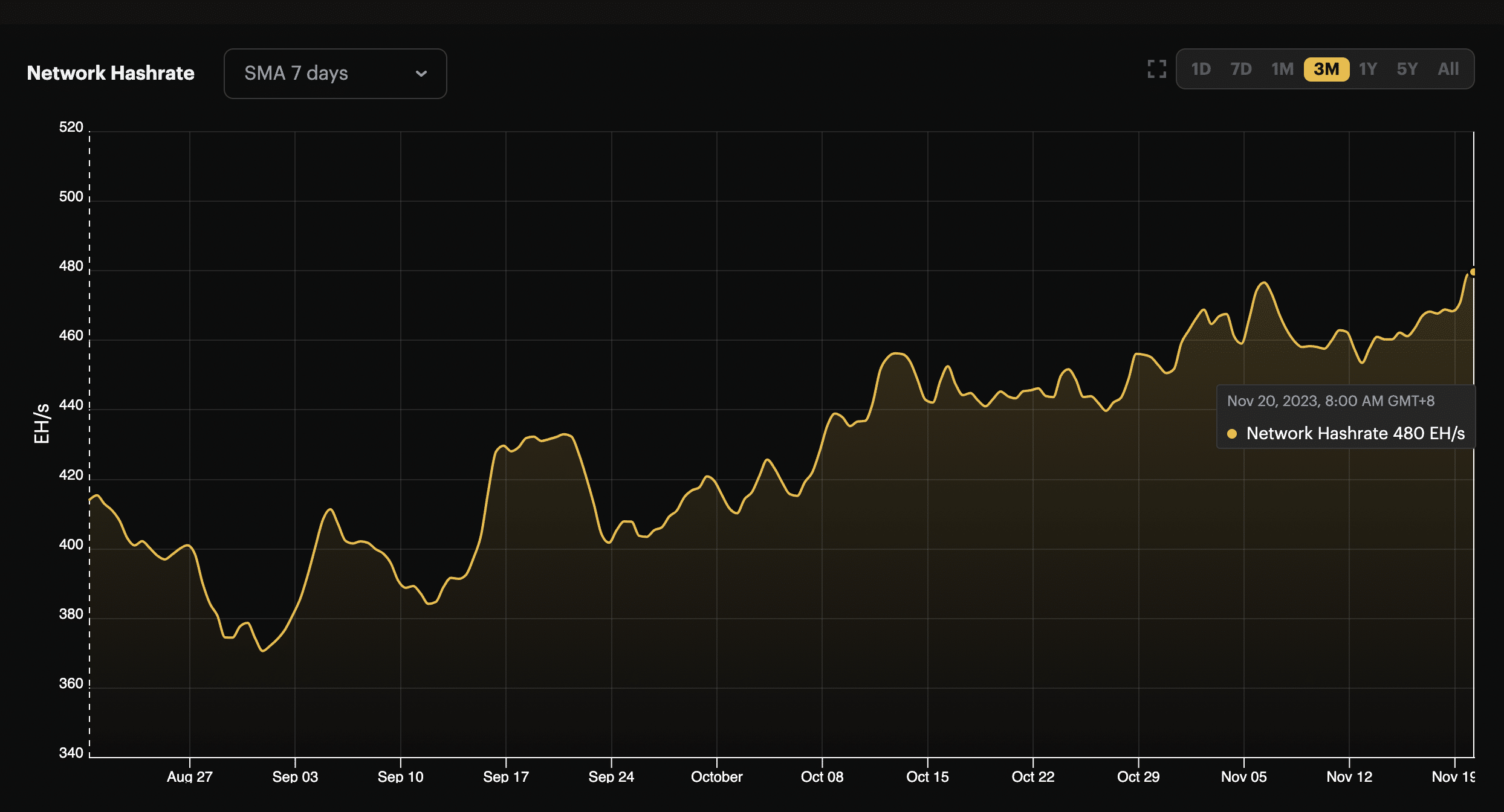Switch to 1Y time range
This screenshot has width=1504, height=812.
click(1368, 69)
